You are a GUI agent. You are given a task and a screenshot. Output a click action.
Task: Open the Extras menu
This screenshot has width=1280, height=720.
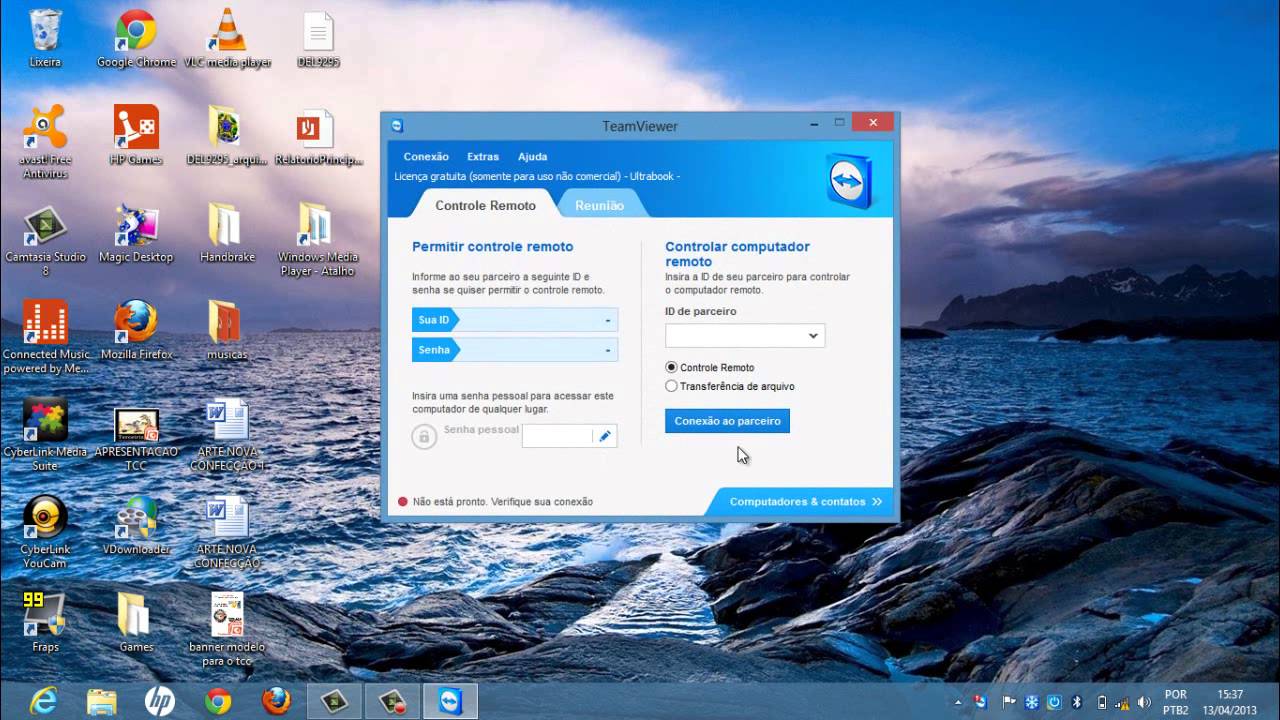(483, 157)
